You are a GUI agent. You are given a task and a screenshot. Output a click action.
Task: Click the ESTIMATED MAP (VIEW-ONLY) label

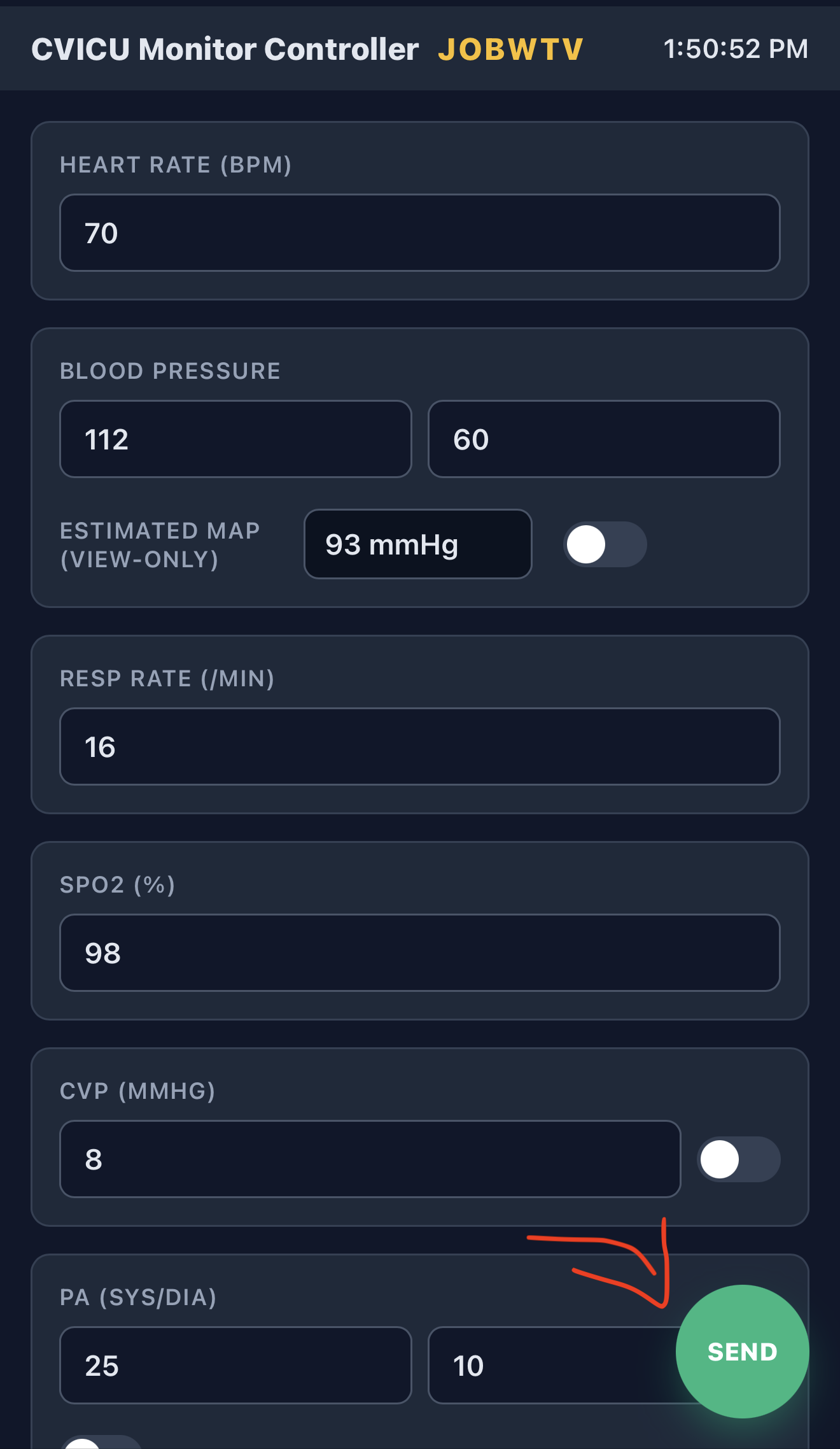click(160, 545)
